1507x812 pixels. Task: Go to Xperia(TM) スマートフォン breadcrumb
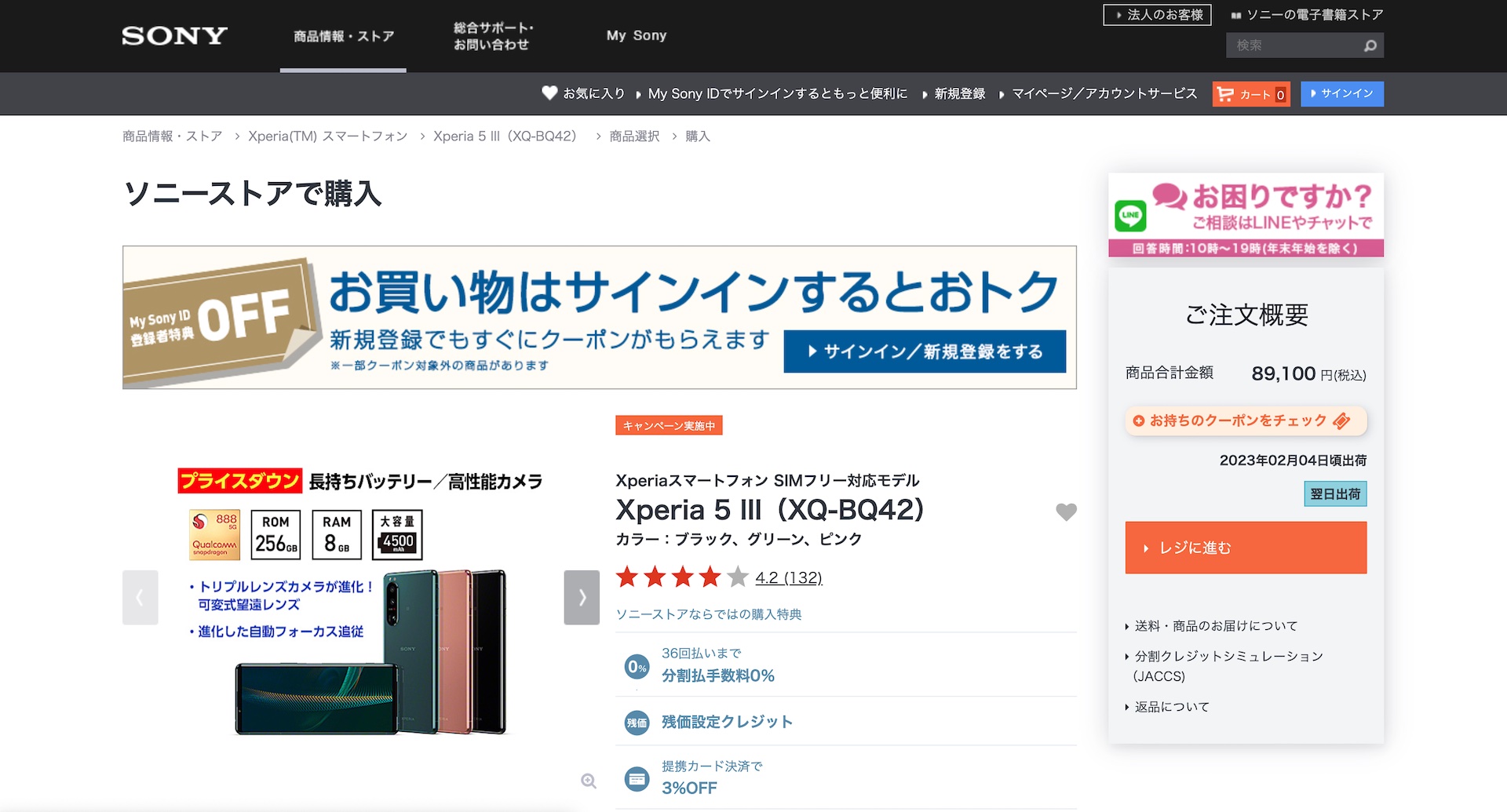(x=328, y=136)
